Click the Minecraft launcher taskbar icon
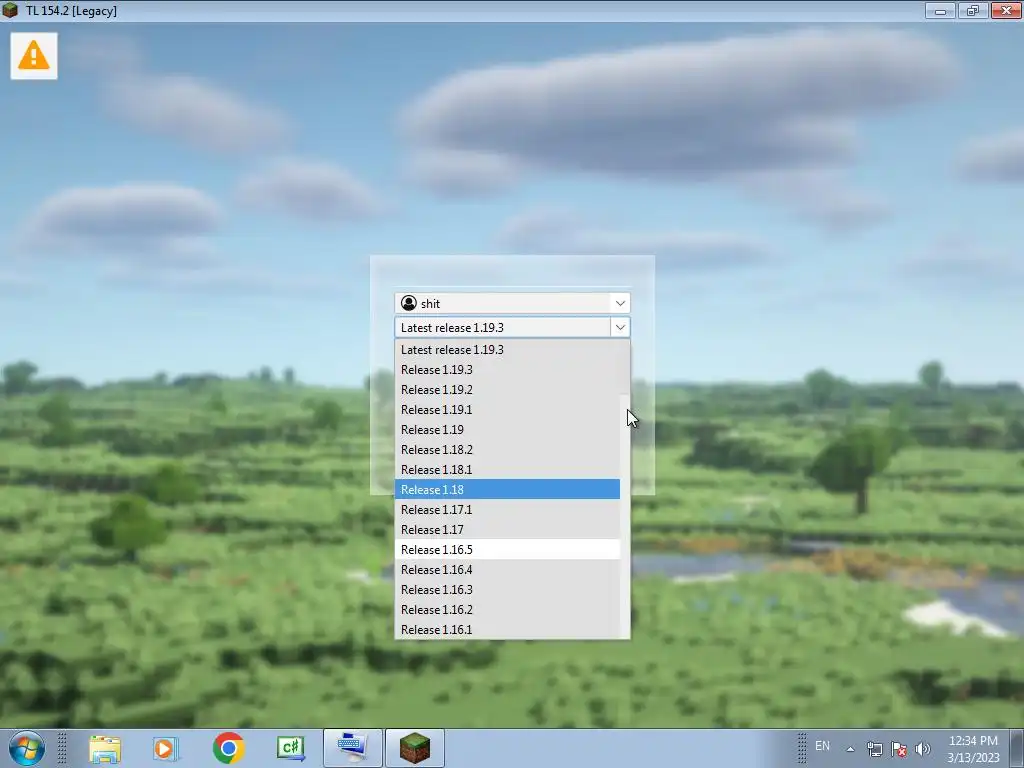The height and width of the screenshot is (768, 1024). pyautogui.click(x=415, y=748)
